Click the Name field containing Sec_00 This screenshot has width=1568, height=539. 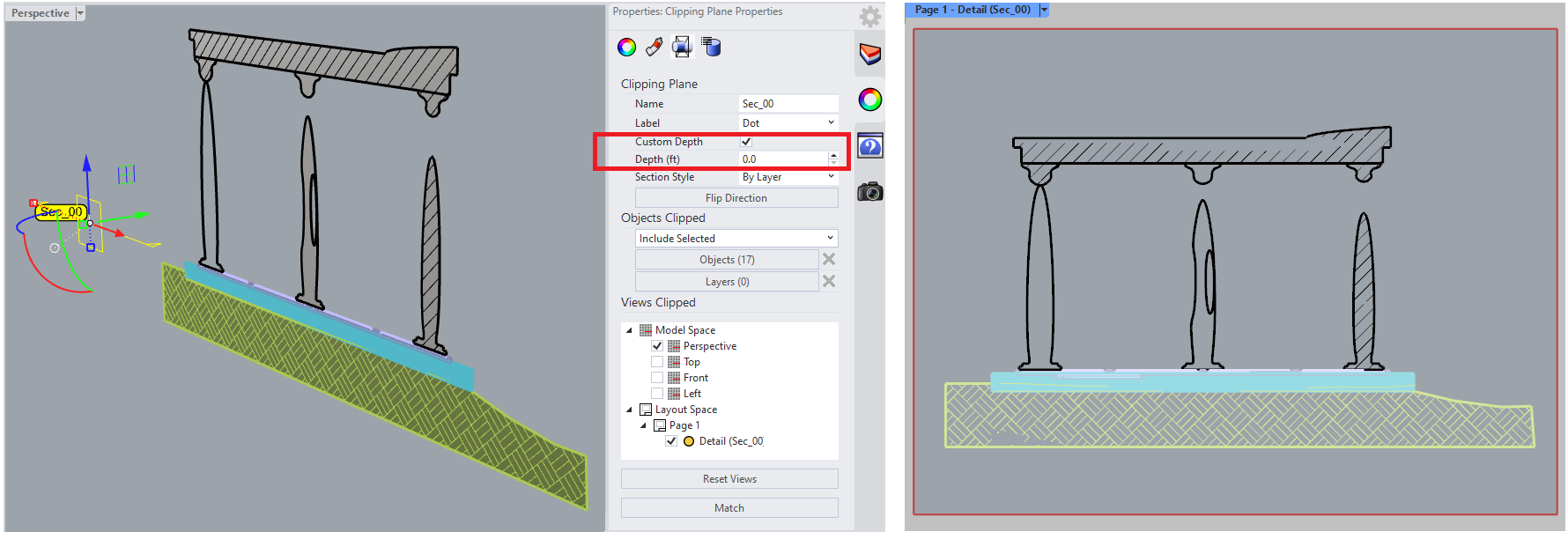pyautogui.click(x=788, y=104)
